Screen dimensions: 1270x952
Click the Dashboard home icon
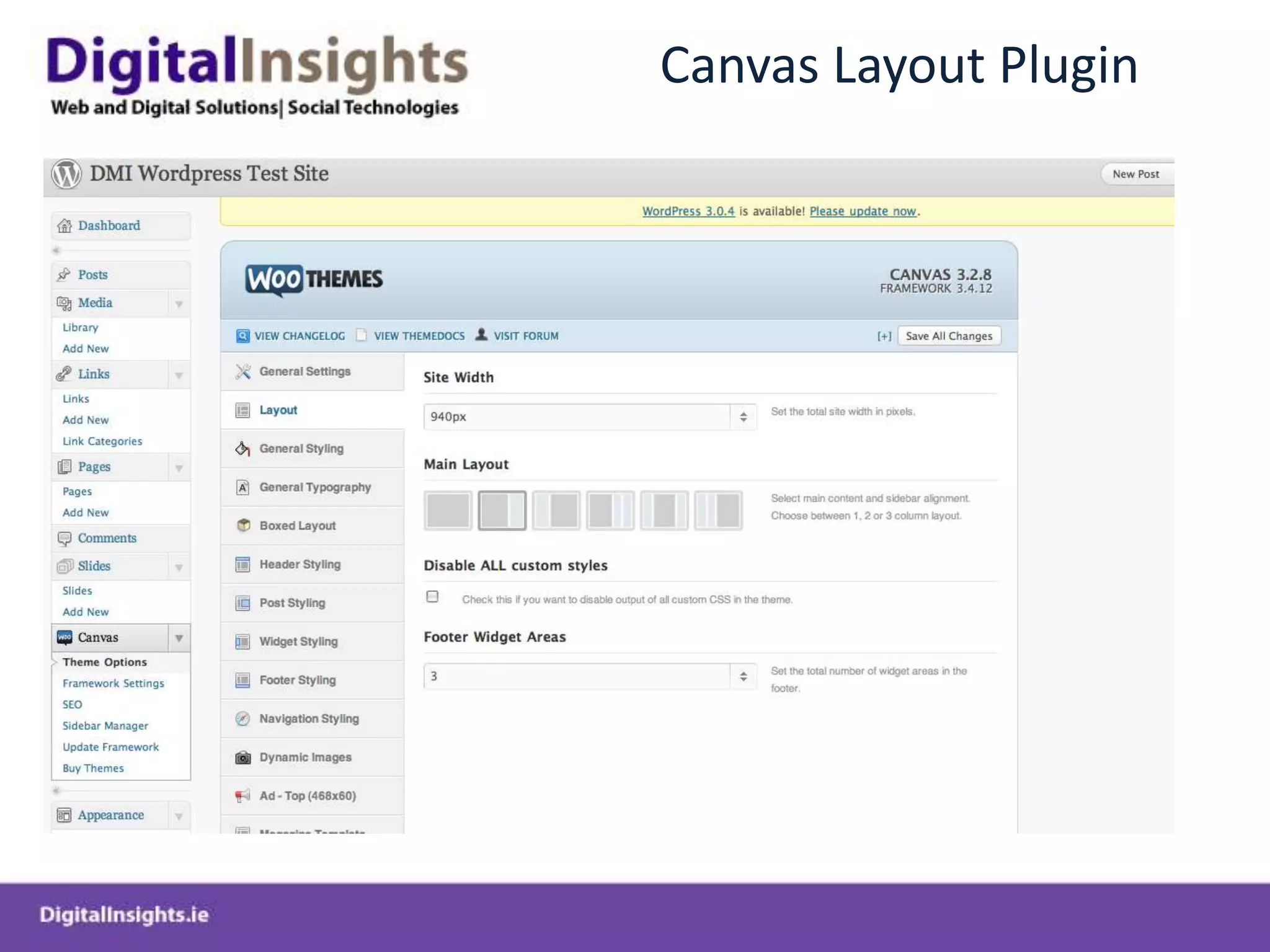64,226
